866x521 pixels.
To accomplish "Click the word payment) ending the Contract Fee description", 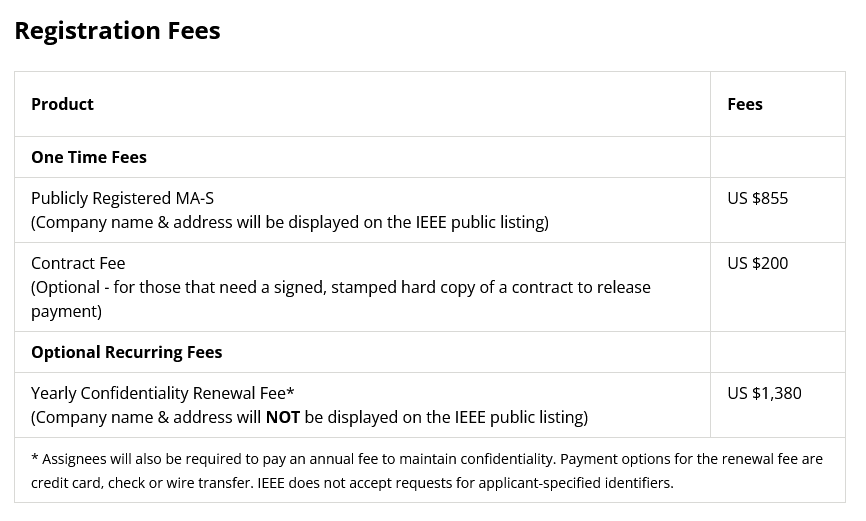I will point(66,311).
